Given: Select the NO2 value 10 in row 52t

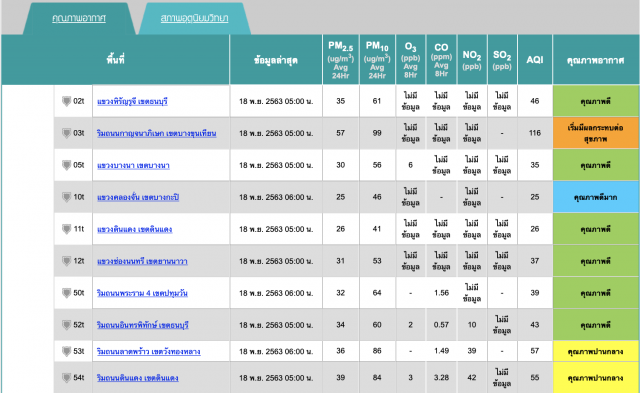Looking at the screenshot, I should coord(472,325).
